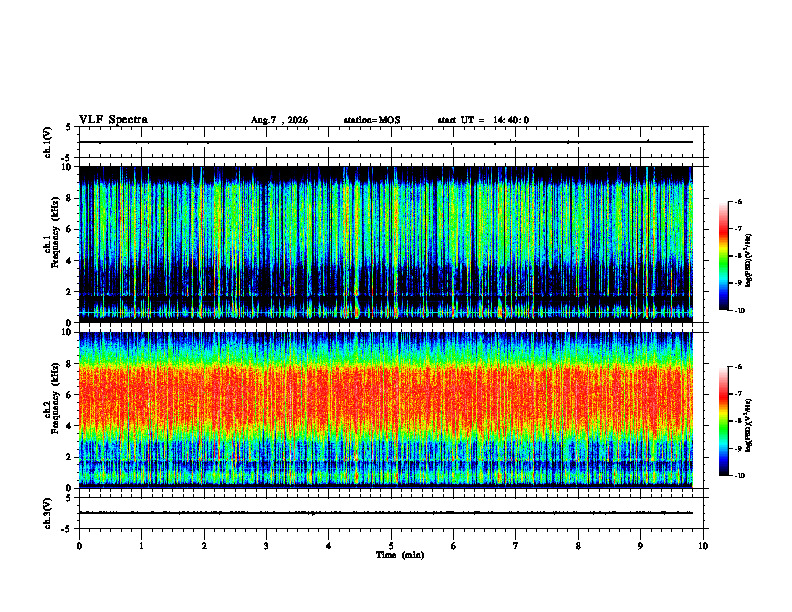Screen dimensions: 792x612
Task: Click the "6" tick on ch.1 frequency axis
Action: click(x=70, y=230)
